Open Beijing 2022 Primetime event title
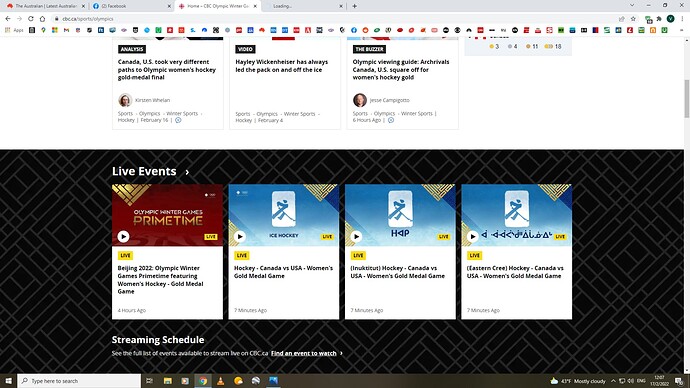 coord(161,280)
